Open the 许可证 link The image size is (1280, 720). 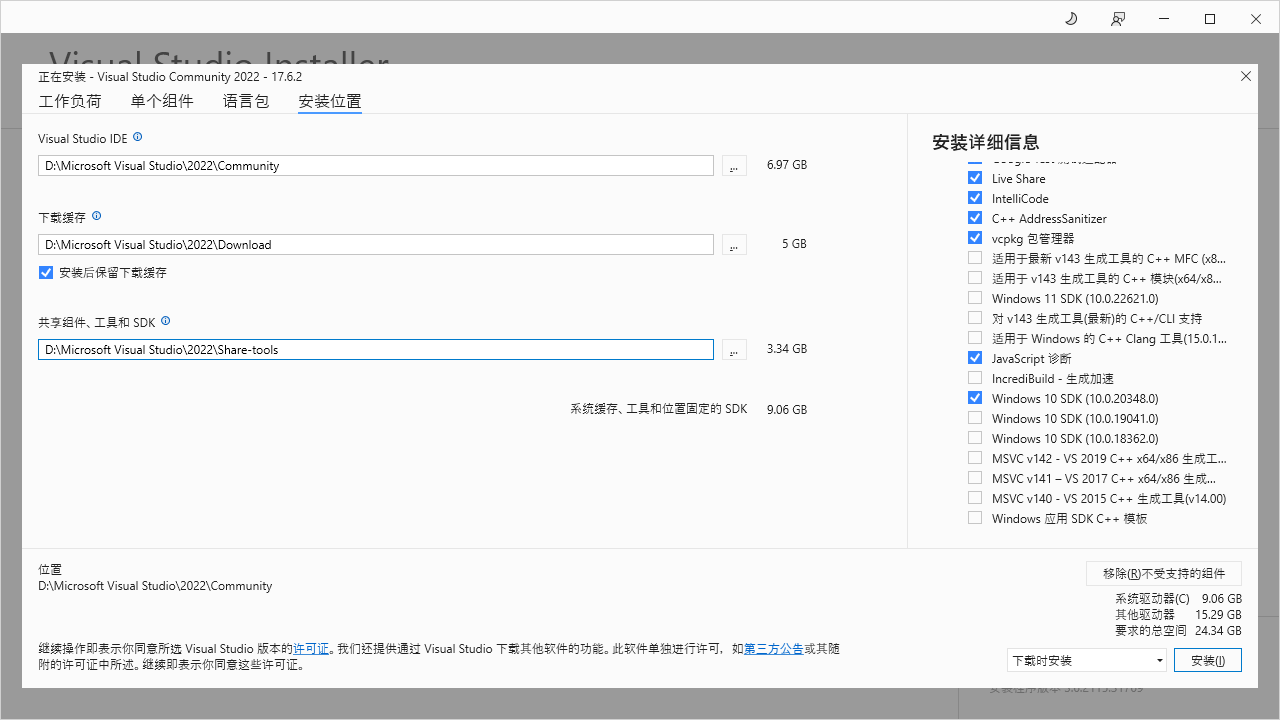click(311, 649)
